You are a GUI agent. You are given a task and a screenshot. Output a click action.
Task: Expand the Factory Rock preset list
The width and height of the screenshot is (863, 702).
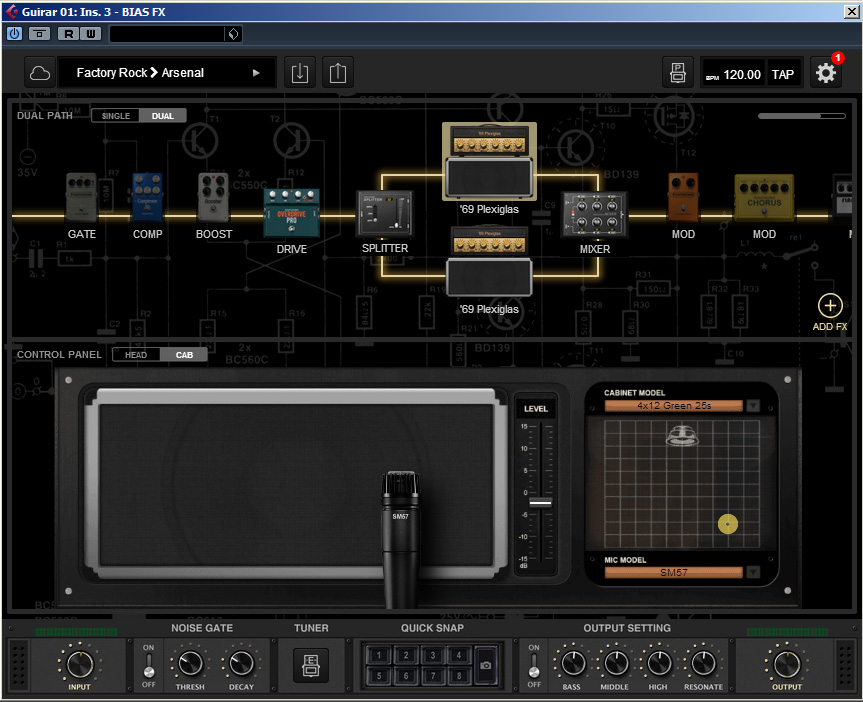coord(256,73)
